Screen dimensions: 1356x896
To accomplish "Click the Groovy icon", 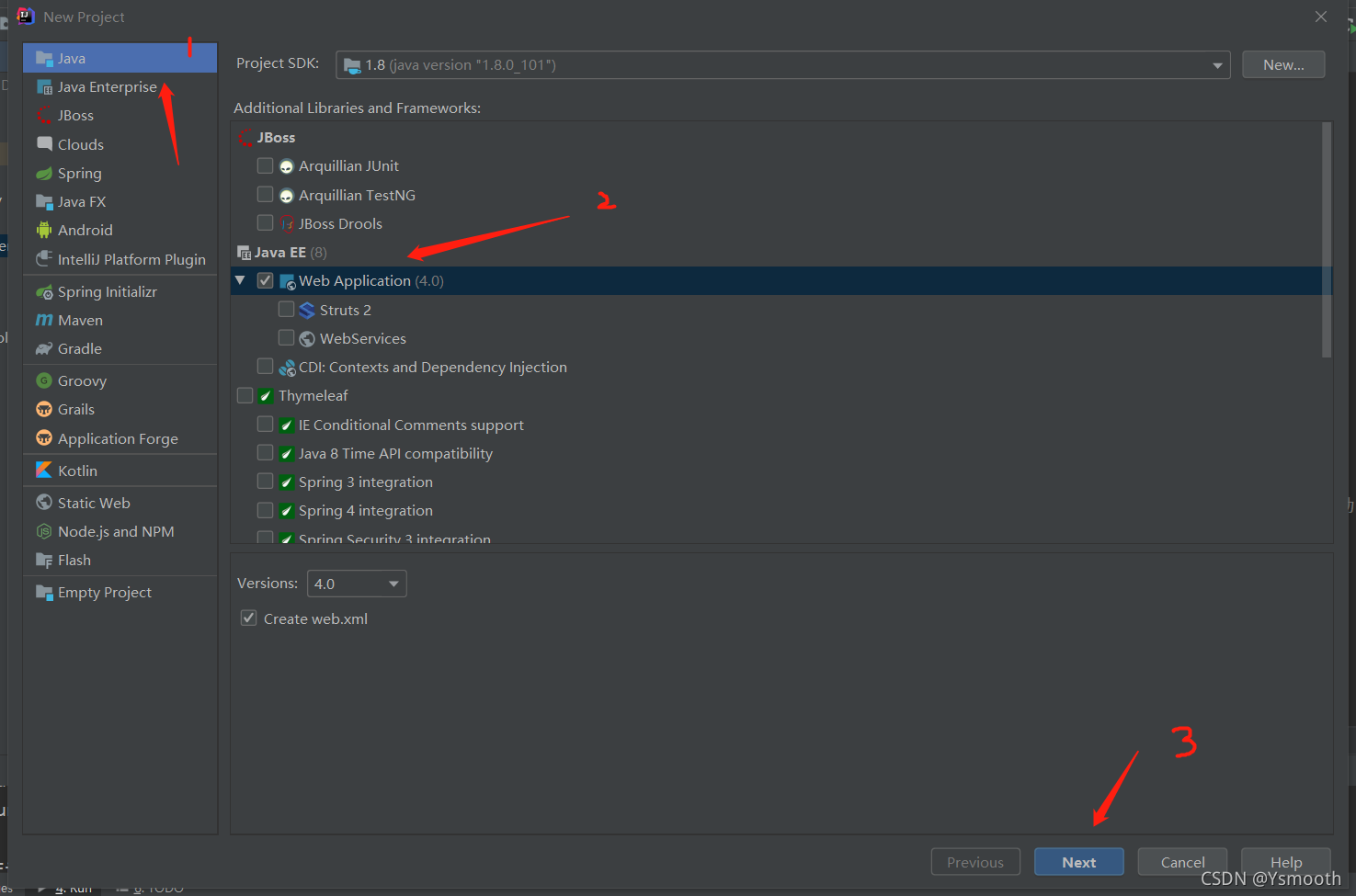I will 44,381.
